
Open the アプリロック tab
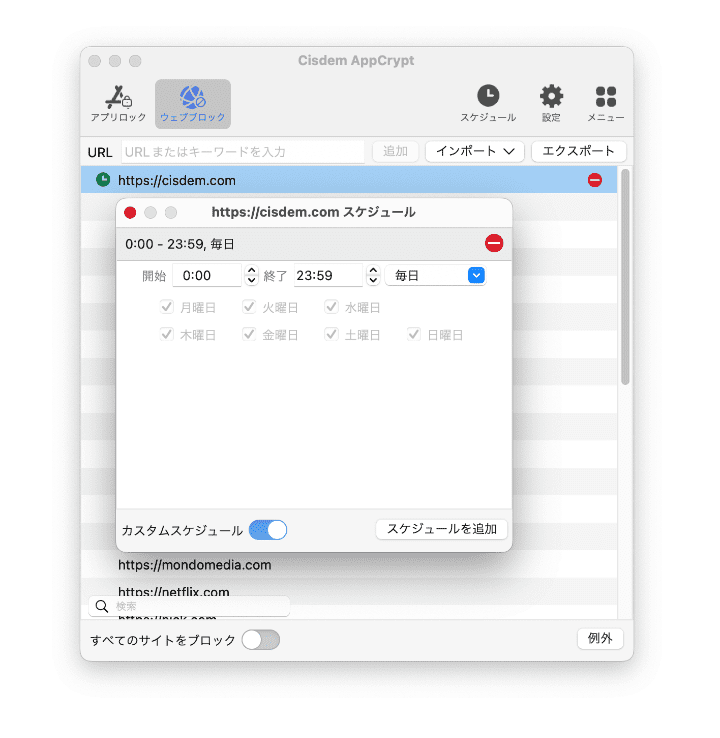[118, 104]
